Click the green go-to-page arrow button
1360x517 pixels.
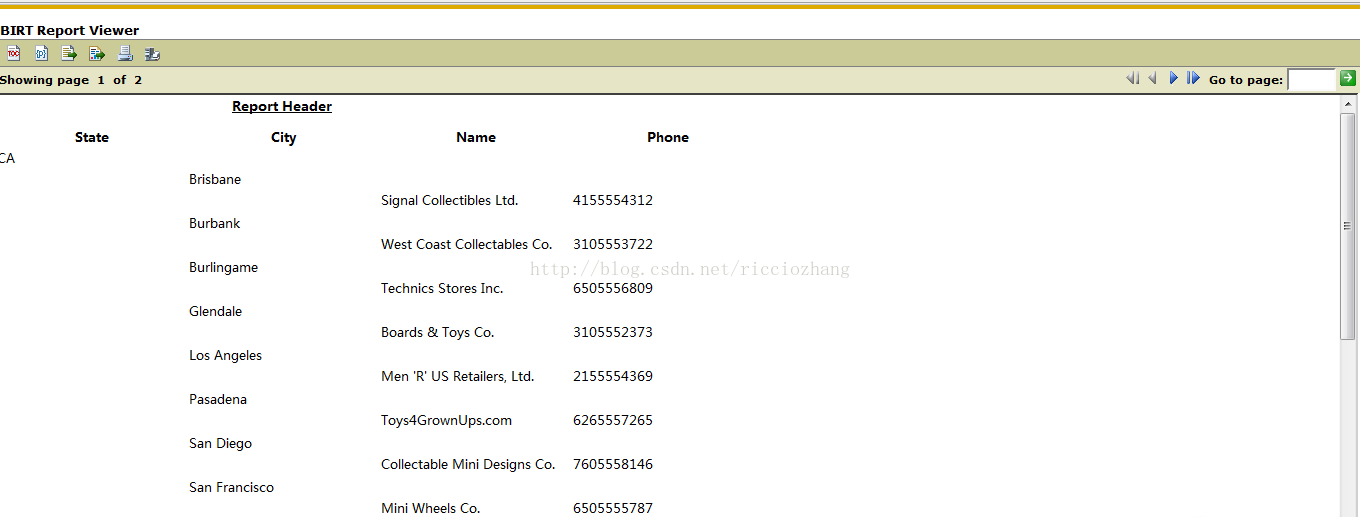[x=1348, y=78]
